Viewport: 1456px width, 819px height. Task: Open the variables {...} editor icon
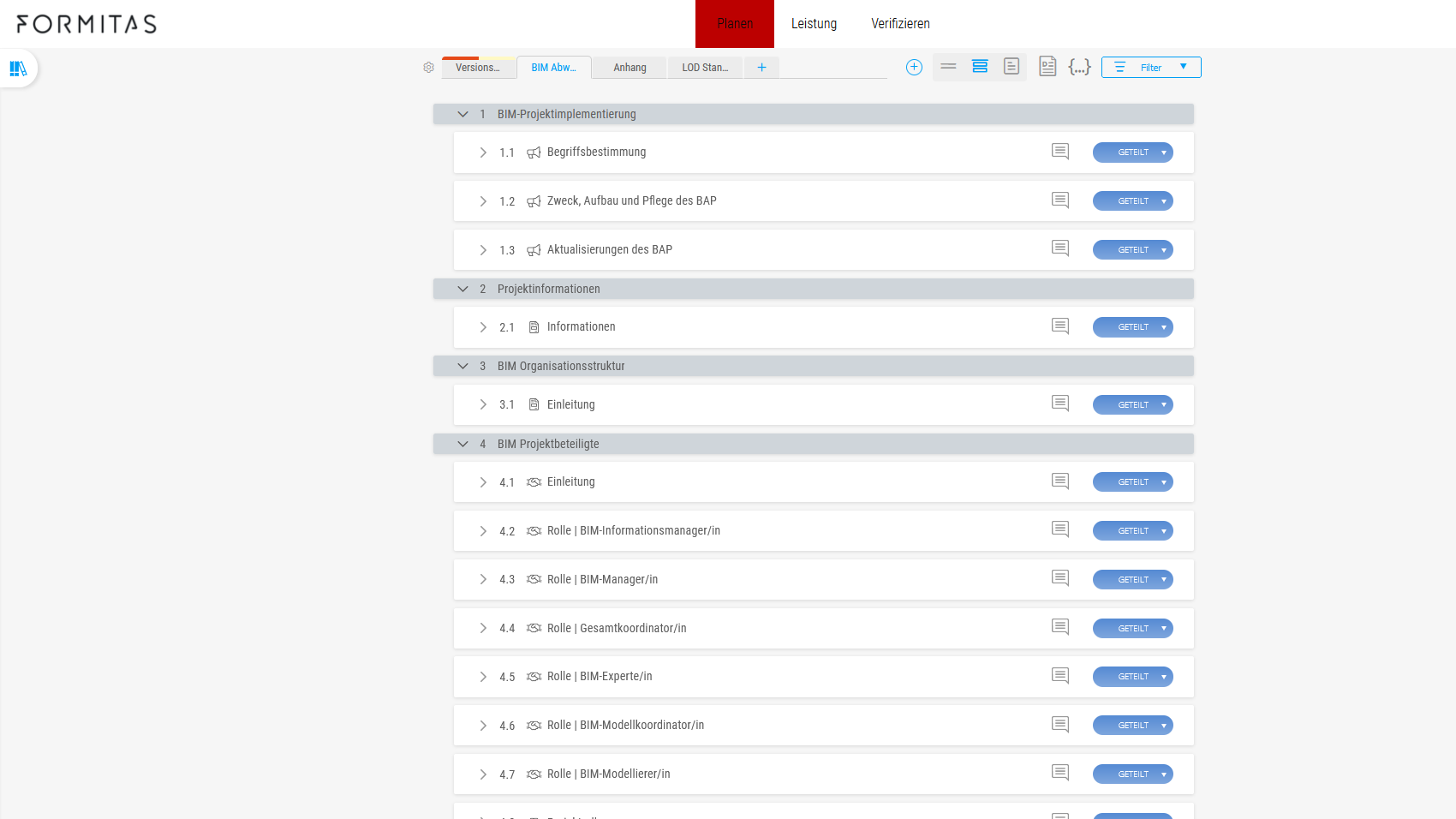click(1079, 66)
